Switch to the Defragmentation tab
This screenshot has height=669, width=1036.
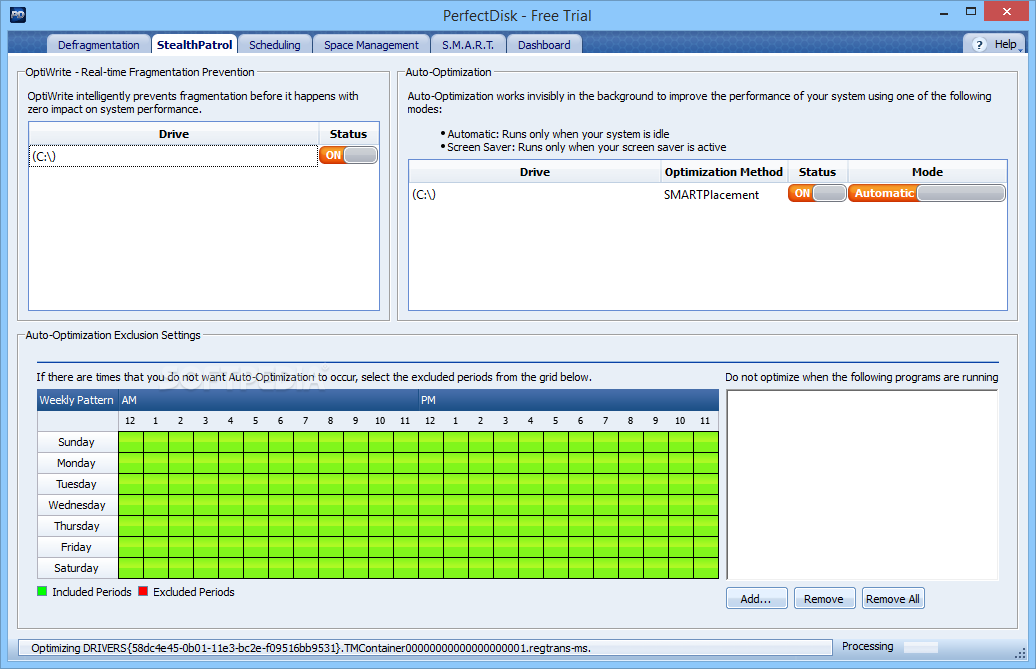pos(98,45)
